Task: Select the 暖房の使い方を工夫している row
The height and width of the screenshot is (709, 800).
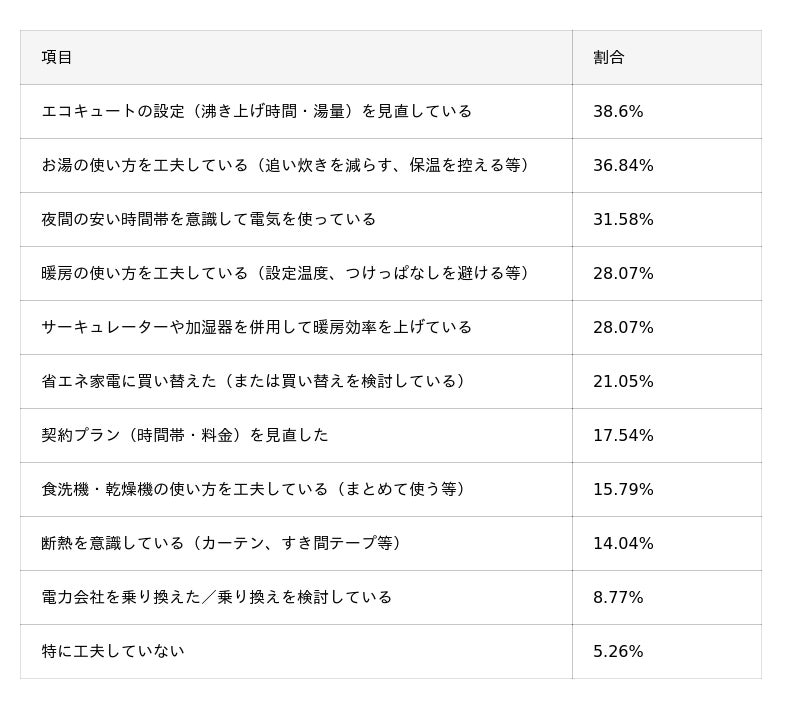Action: pos(285,273)
